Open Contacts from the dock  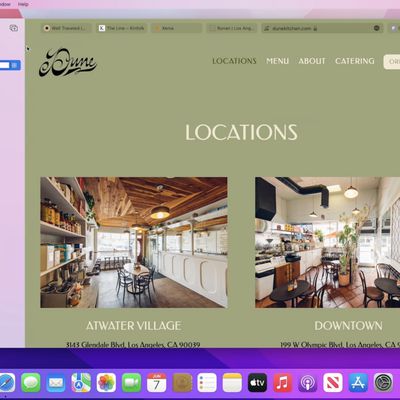point(182,382)
